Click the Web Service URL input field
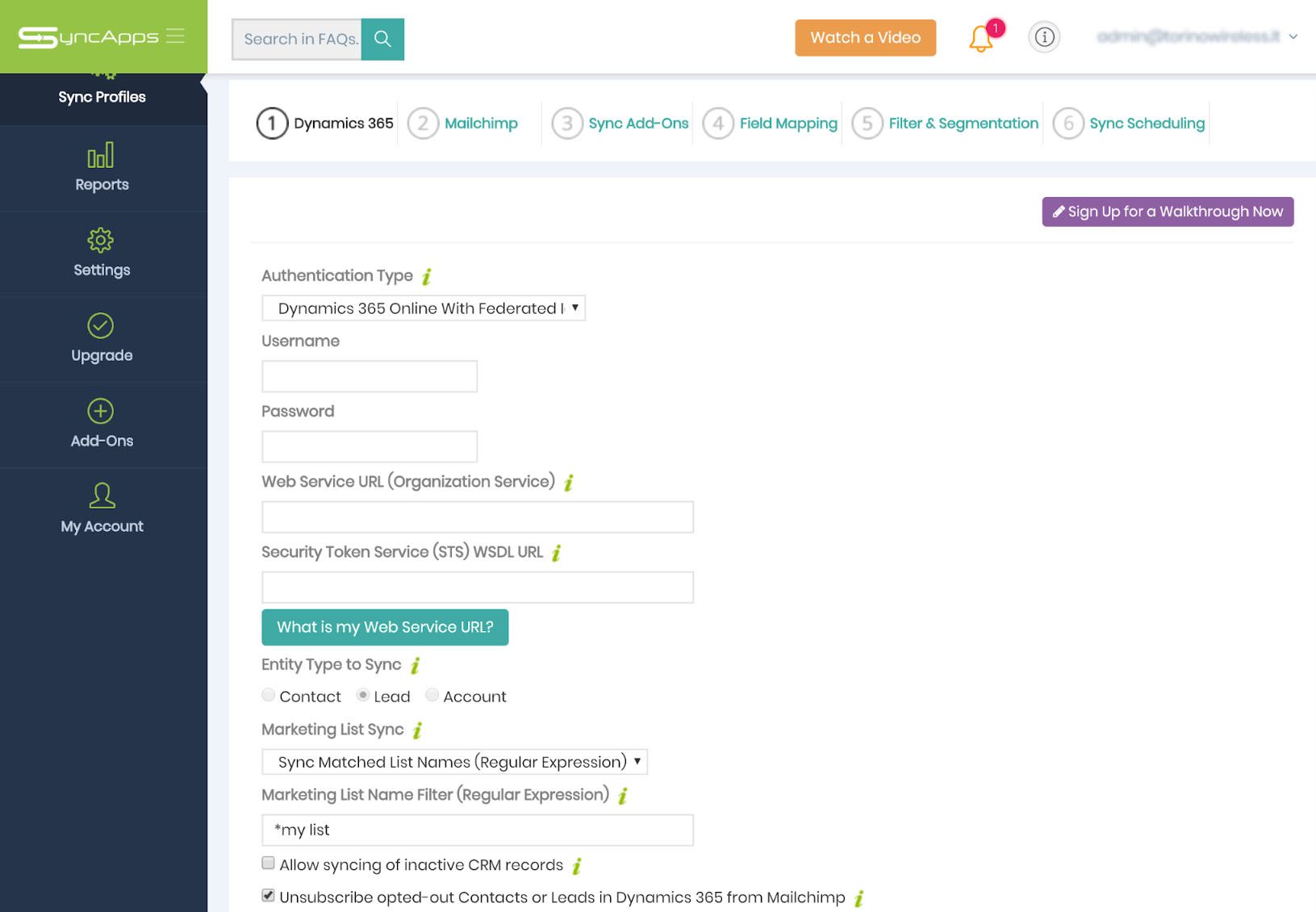 point(478,517)
